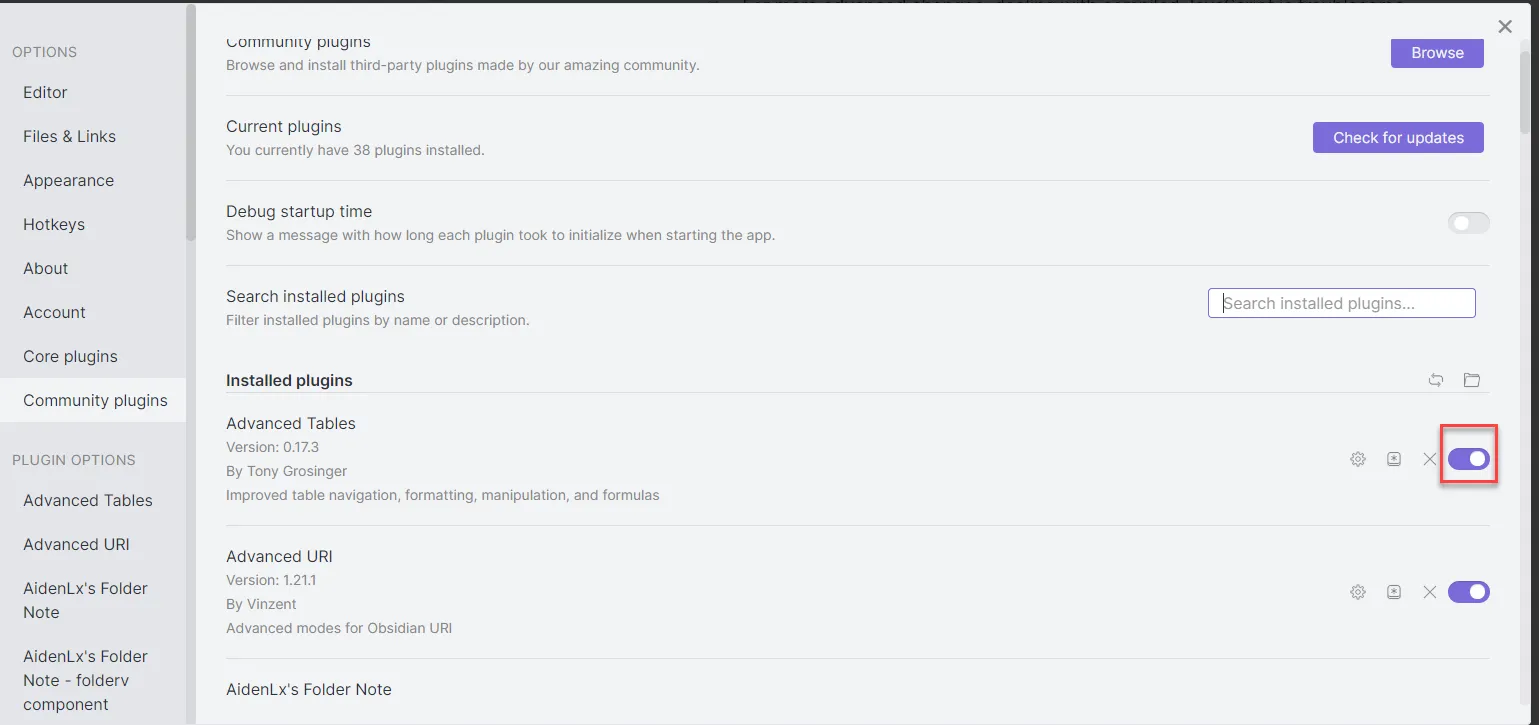The height and width of the screenshot is (725, 1539).
Task: Focus the Search installed plugins field
Action: click(x=1341, y=303)
